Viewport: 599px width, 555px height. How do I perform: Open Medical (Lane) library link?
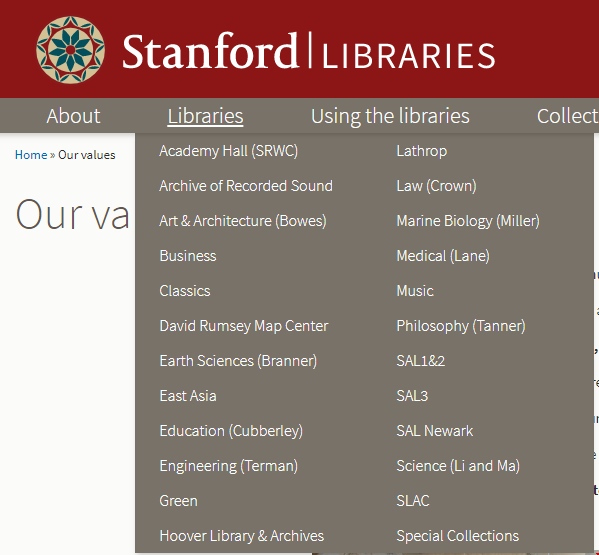click(x=443, y=256)
